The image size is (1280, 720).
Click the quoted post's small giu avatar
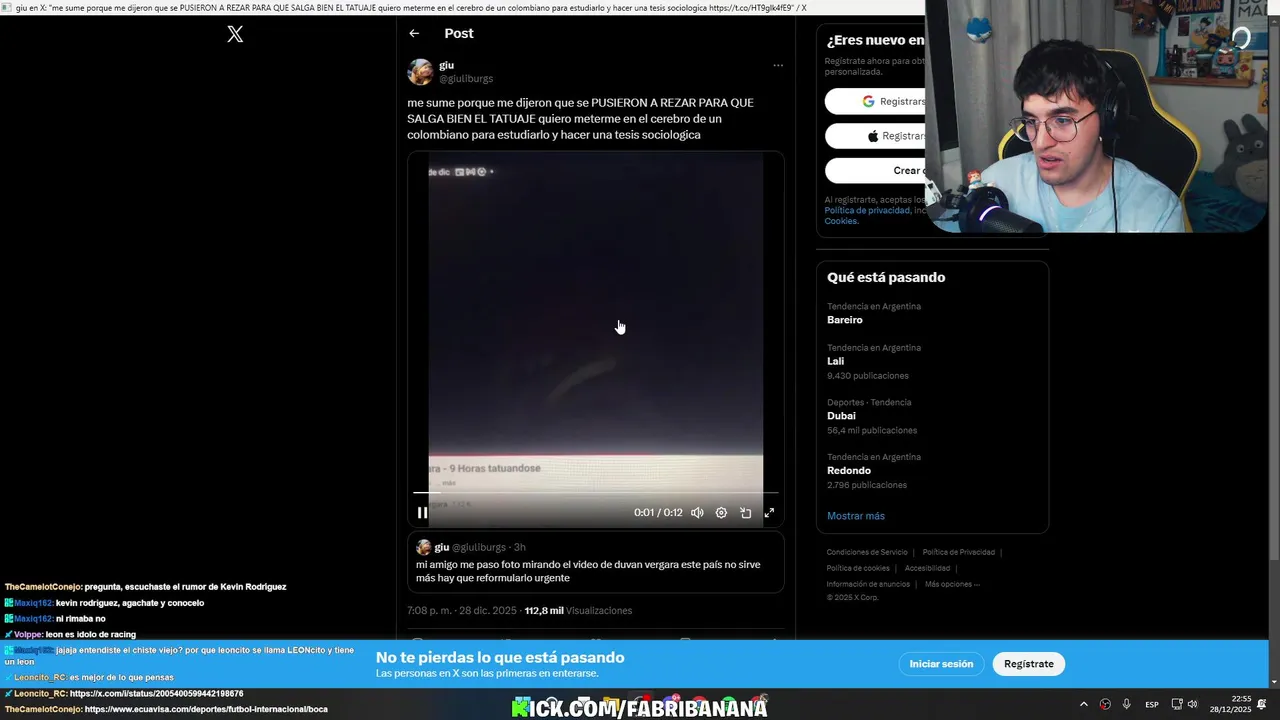pyautogui.click(x=423, y=547)
